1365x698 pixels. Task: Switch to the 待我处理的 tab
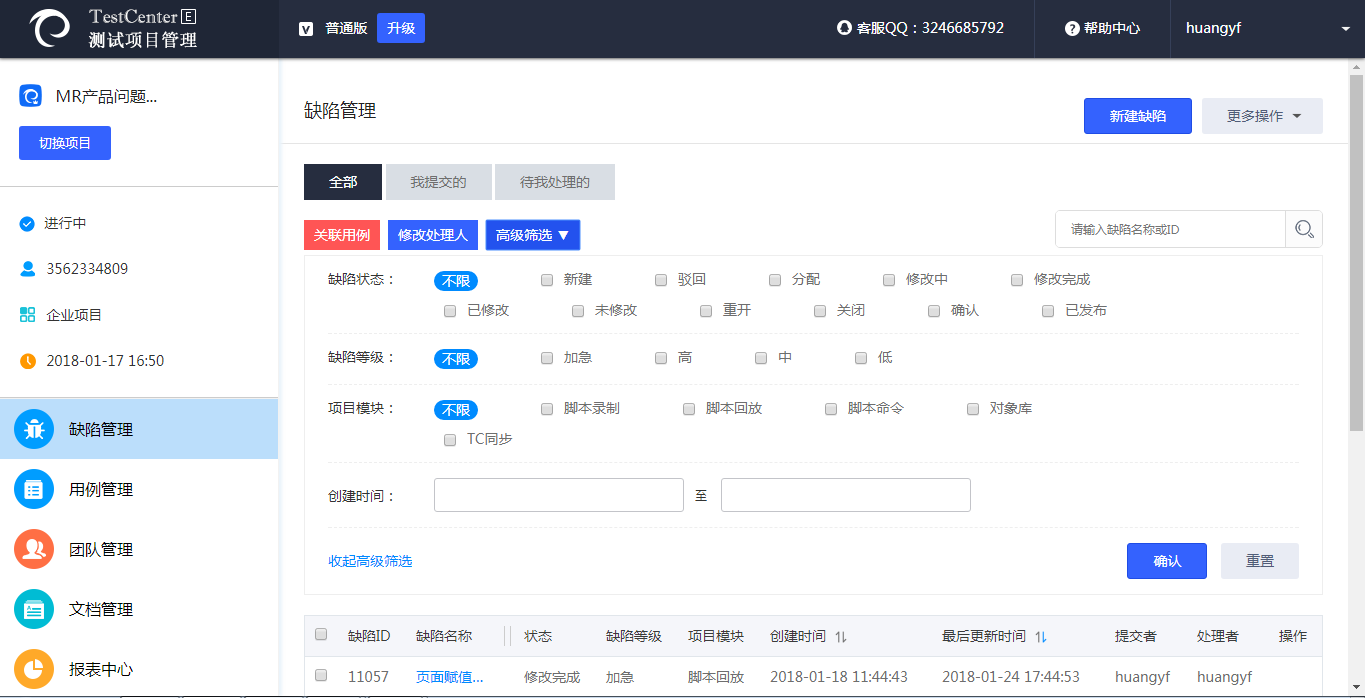(554, 182)
